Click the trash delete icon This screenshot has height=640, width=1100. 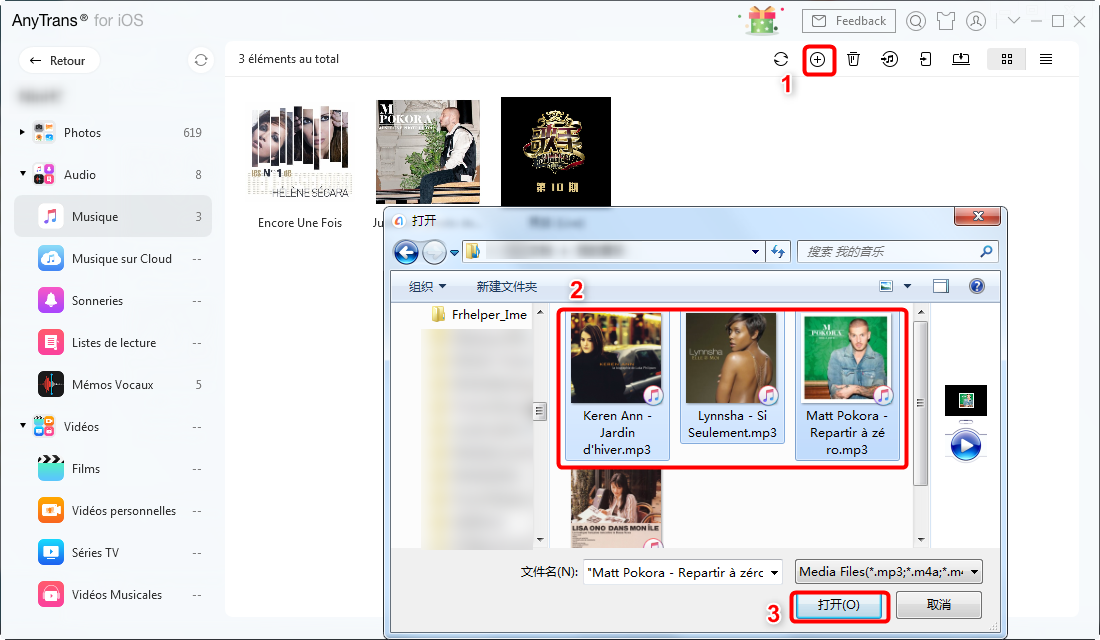[853, 60]
